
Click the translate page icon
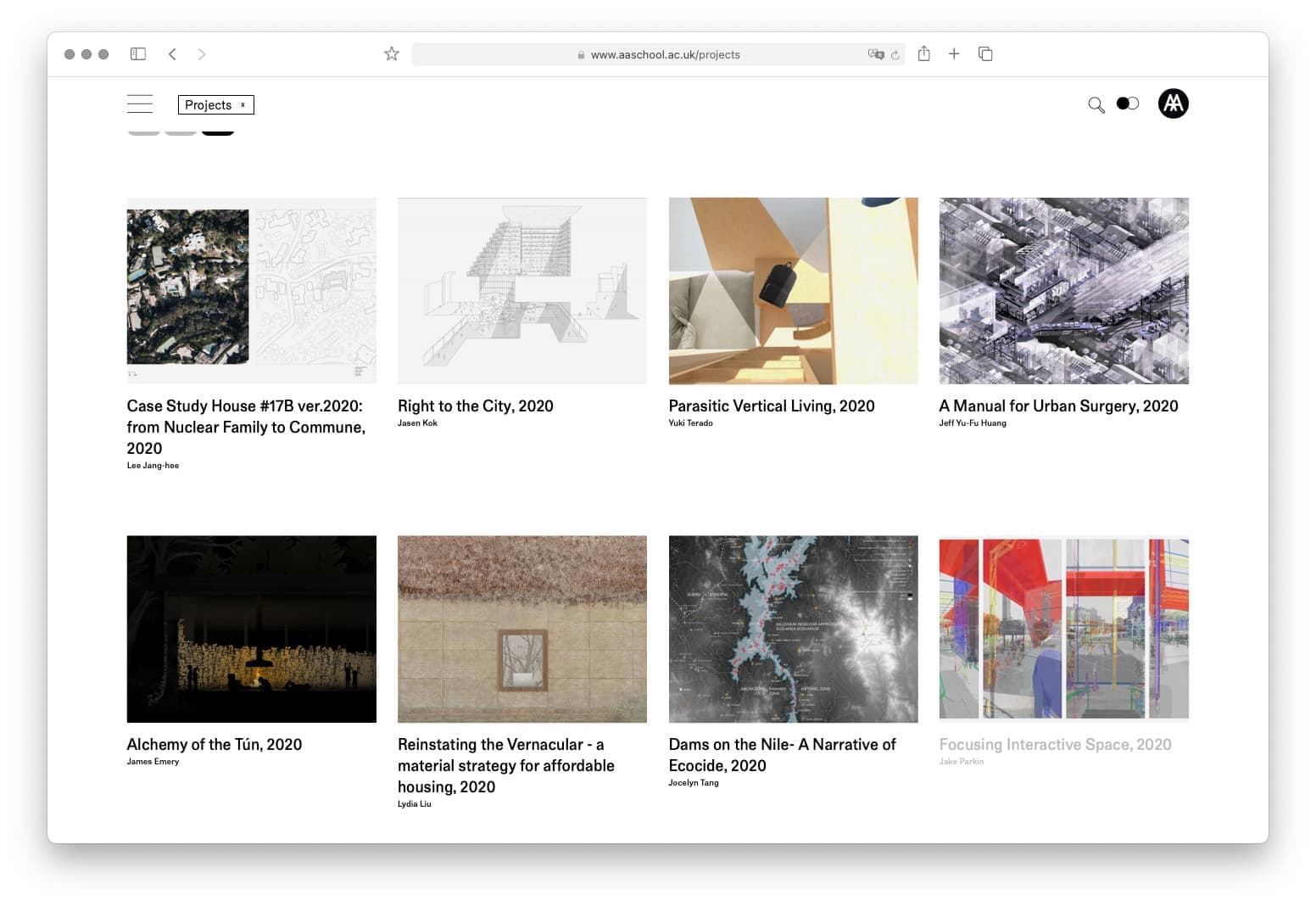point(875,54)
